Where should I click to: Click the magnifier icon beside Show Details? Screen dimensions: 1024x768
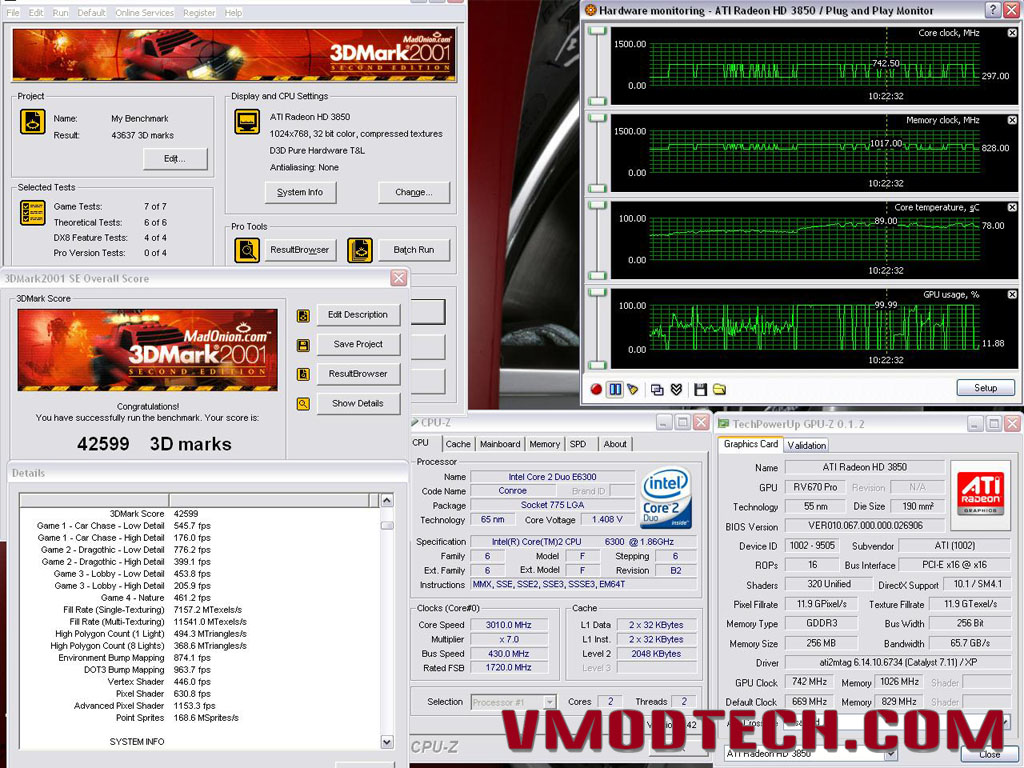click(x=303, y=404)
